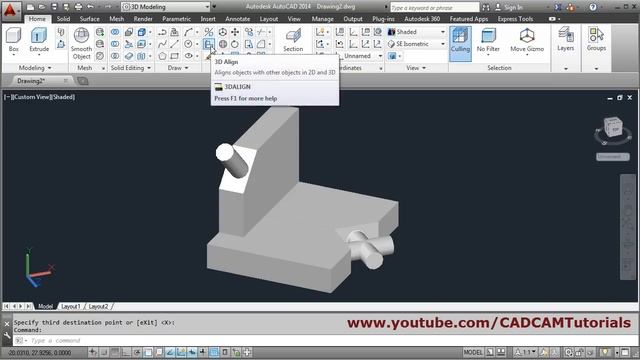640x360 pixels.
Task: Click the 3D Rotate tool icon
Action: point(223,44)
